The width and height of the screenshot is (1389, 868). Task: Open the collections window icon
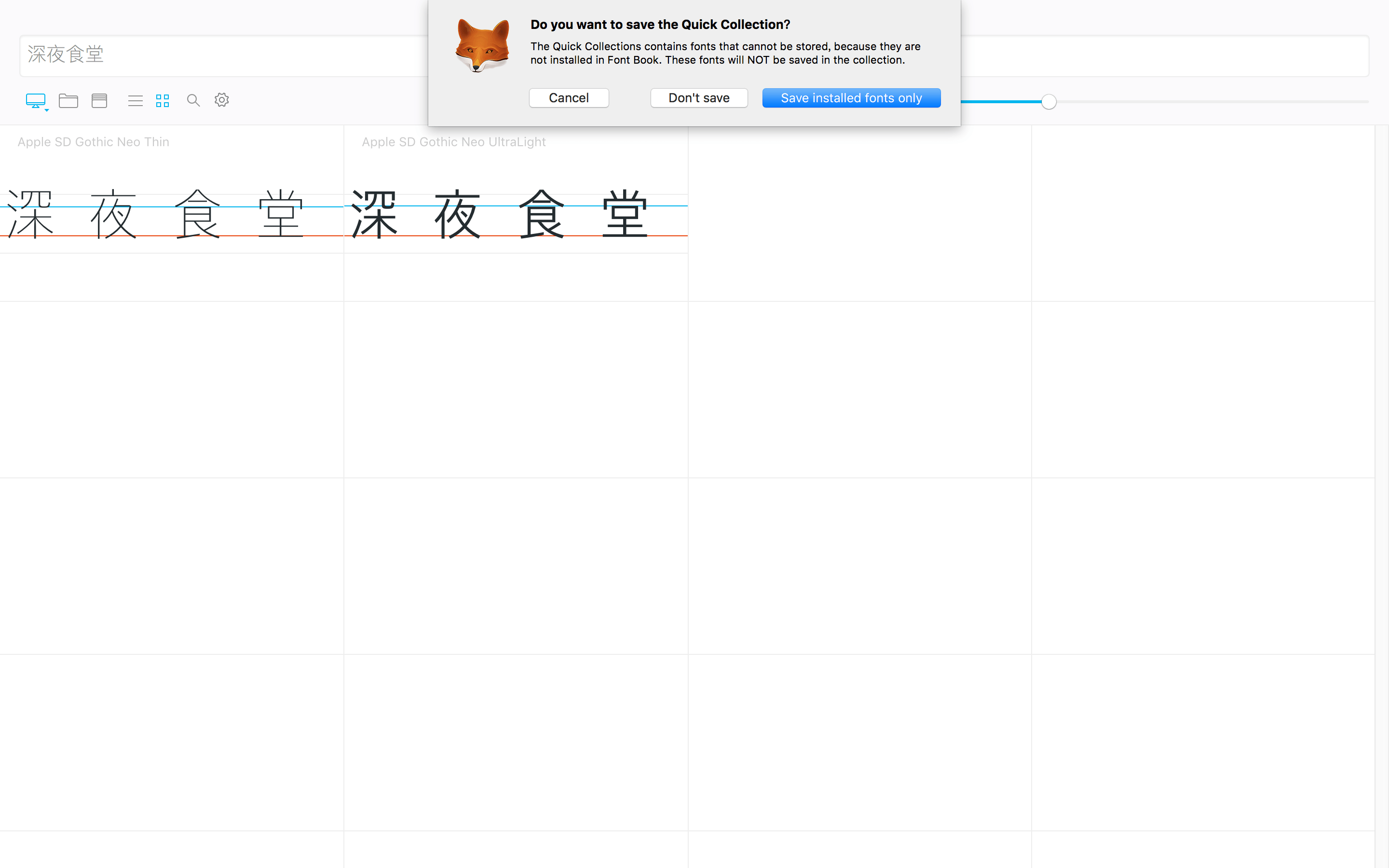(99, 100)
